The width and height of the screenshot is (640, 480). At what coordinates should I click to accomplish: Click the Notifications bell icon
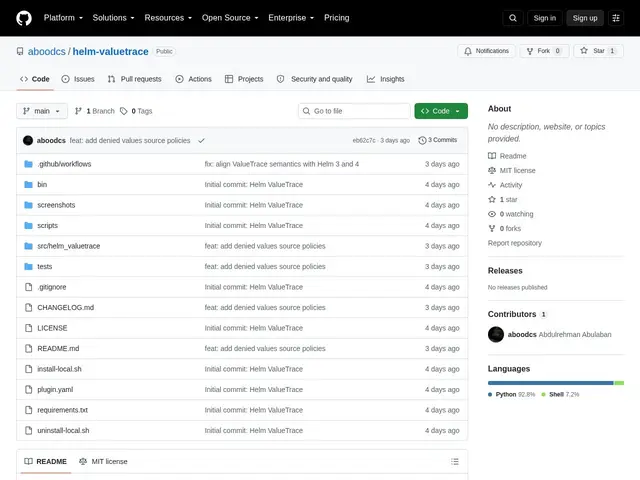coord(468,51)
